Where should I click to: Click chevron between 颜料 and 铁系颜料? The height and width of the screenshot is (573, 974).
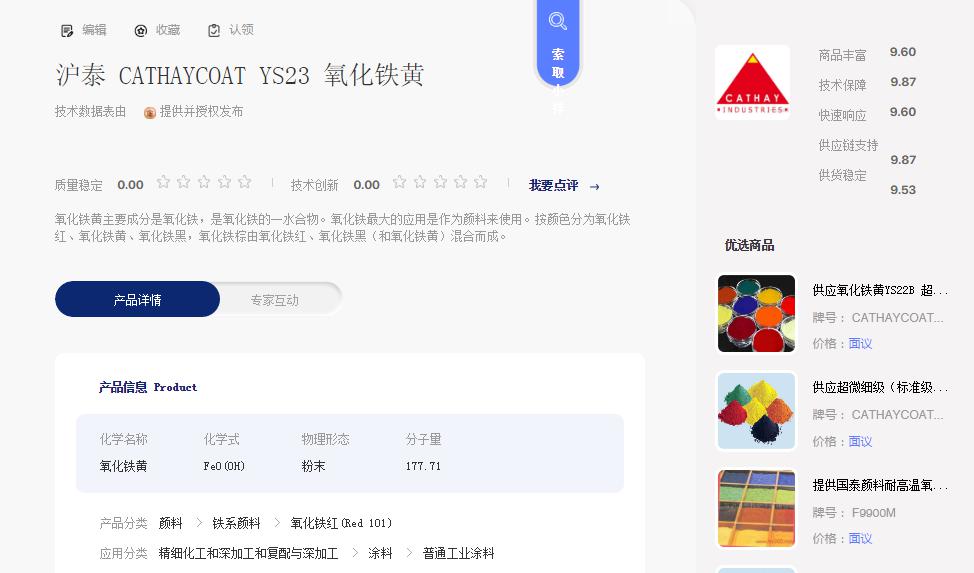(x=199, y=523)
